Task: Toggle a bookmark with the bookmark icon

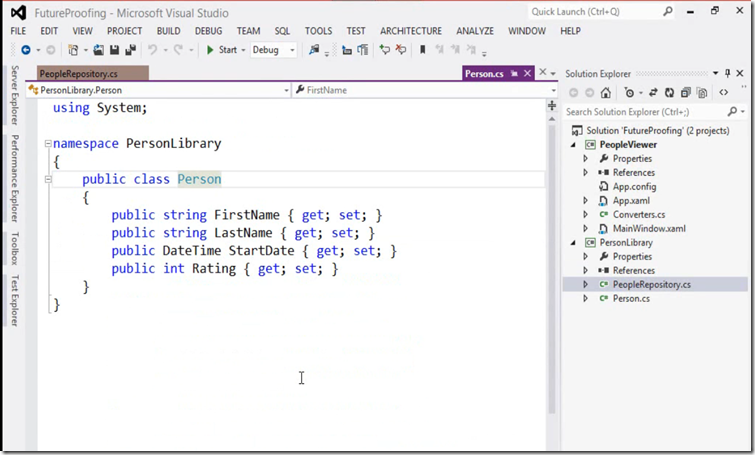Action: coord(422,50)
